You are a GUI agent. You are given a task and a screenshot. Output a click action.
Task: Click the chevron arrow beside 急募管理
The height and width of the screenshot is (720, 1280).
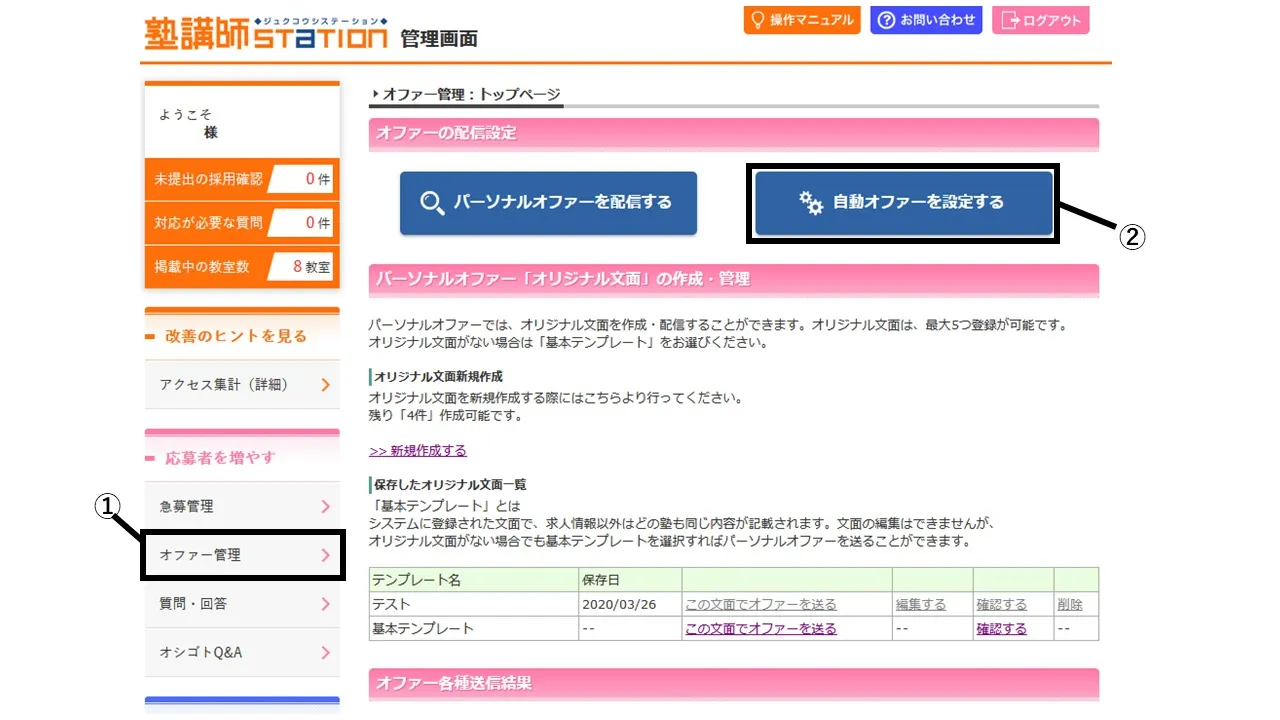325,507
